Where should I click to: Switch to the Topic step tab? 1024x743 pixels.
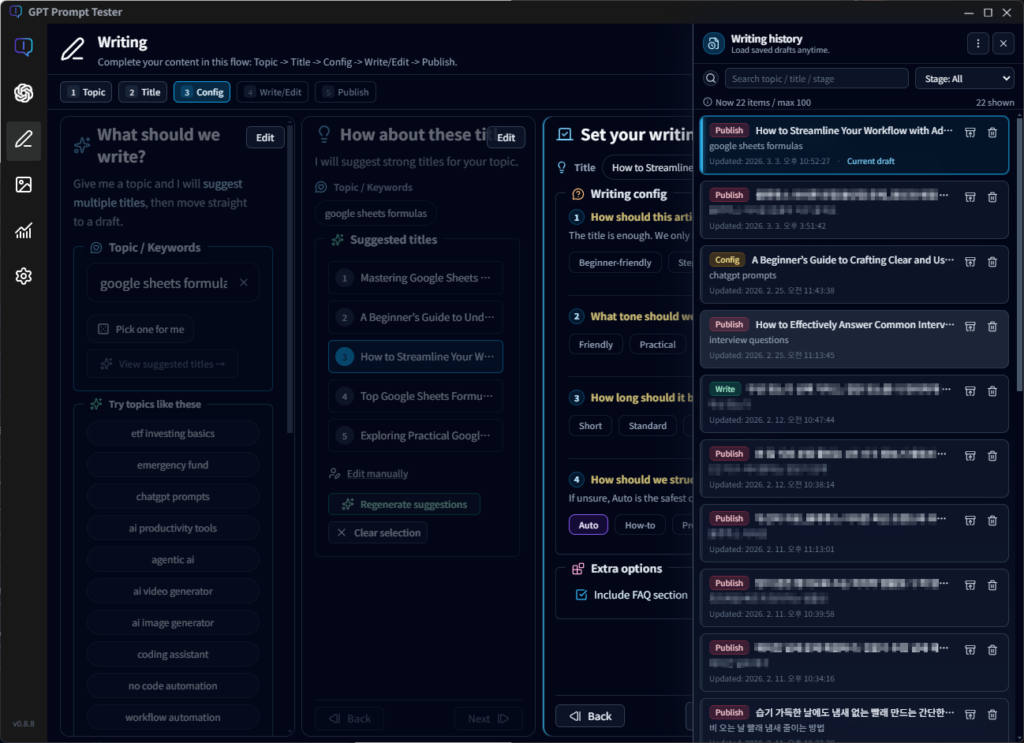86,92
